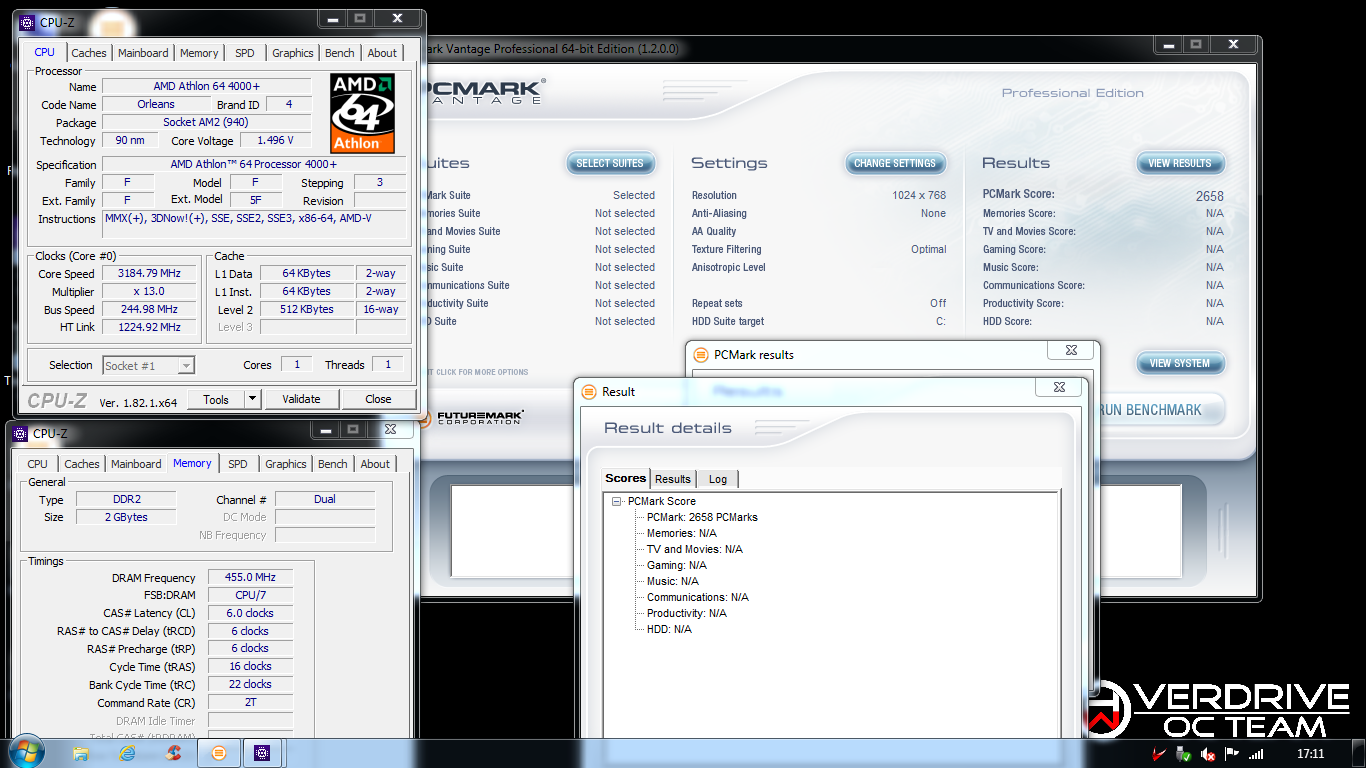The height and width of the screenshot is (768, 1366).
Task: Open Bench tab in CPU-Z memory window
Action: [333, 464]
